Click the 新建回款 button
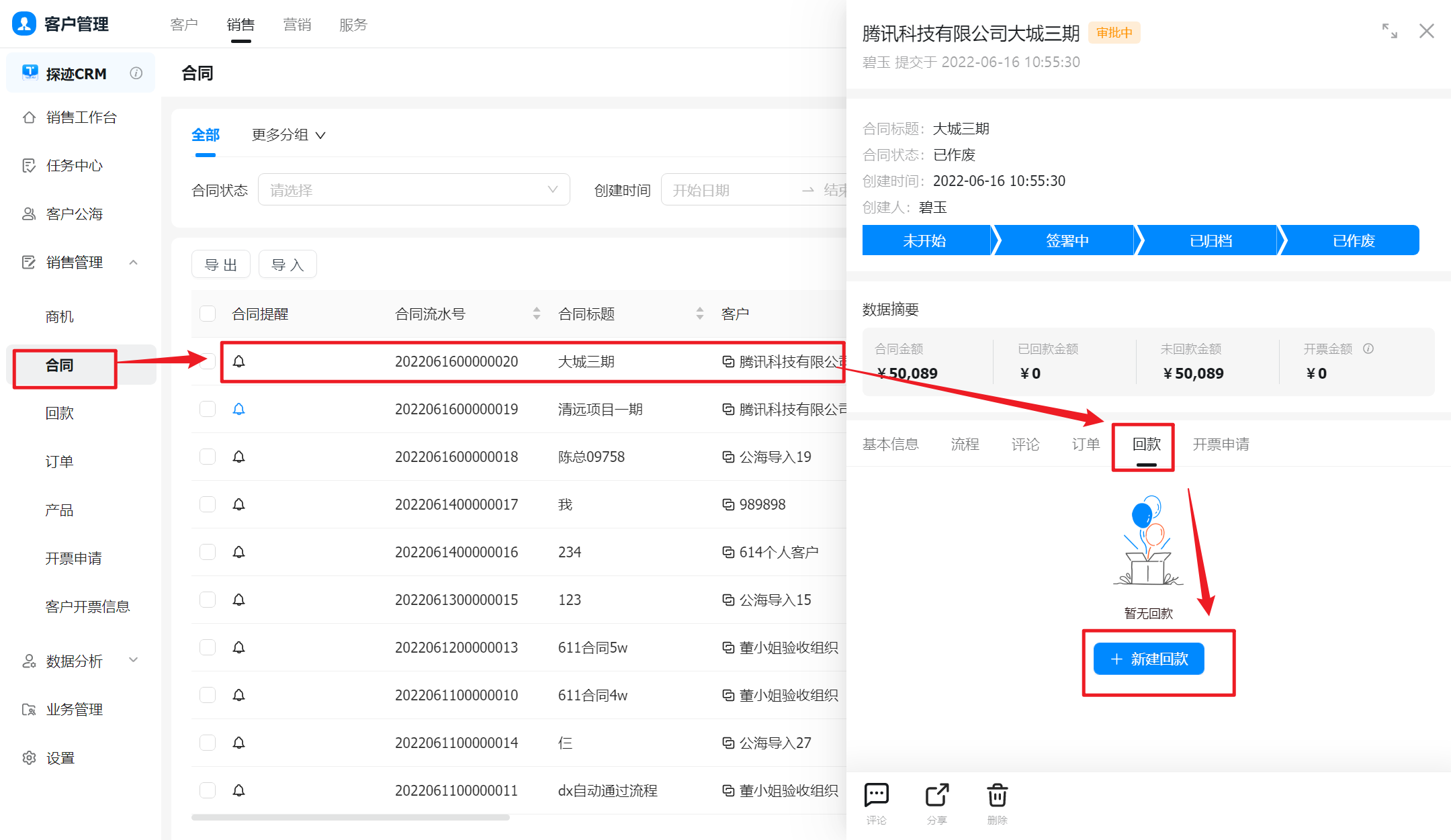The width and height of the screenshot is (1451, 840). (x=1149, y=659)
